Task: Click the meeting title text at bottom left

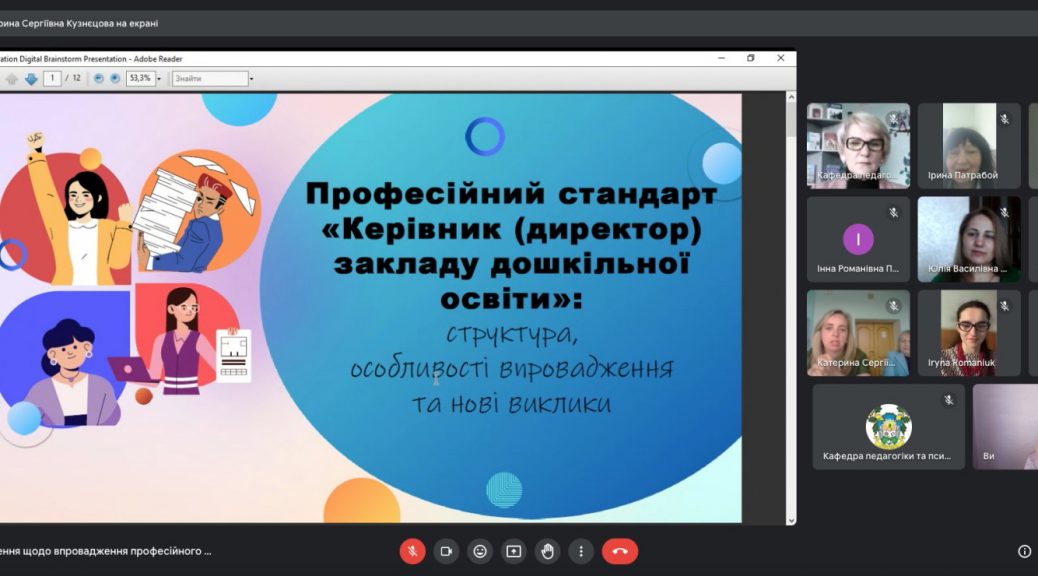Action: point(106,551)
